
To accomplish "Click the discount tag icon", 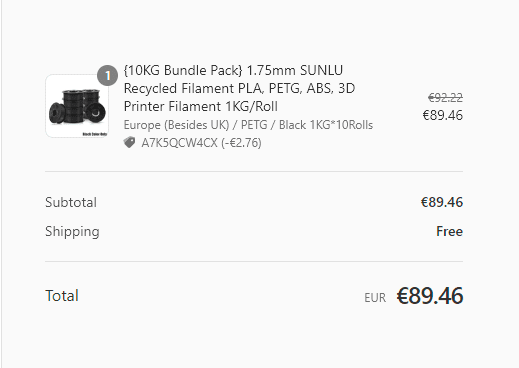I will point(129,143).
